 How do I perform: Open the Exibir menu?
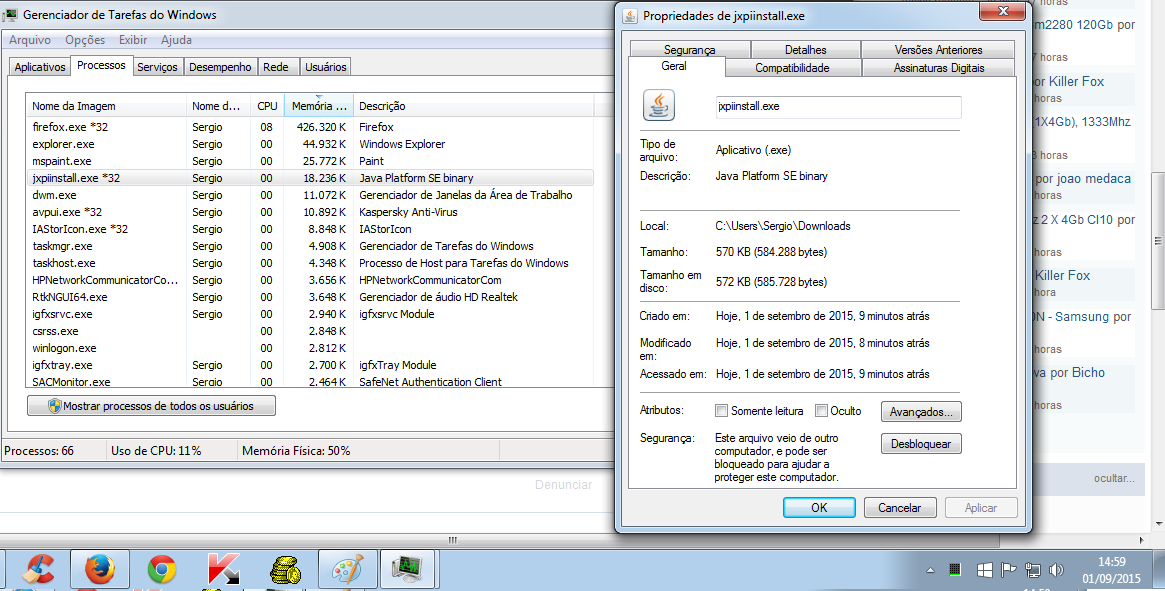(133, 39)
